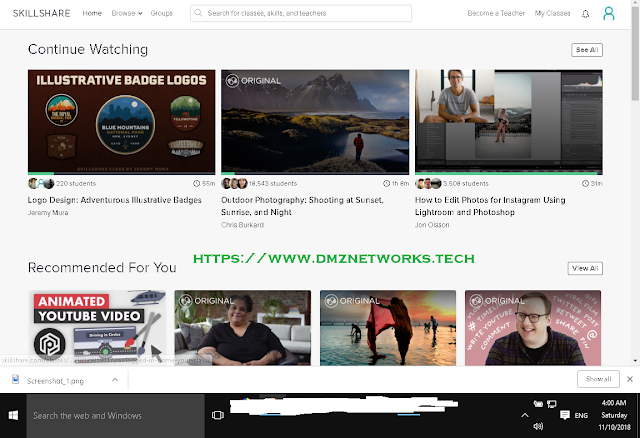Open Logo Design: Adventurous Illustrative Badges title

pos(114,200)
